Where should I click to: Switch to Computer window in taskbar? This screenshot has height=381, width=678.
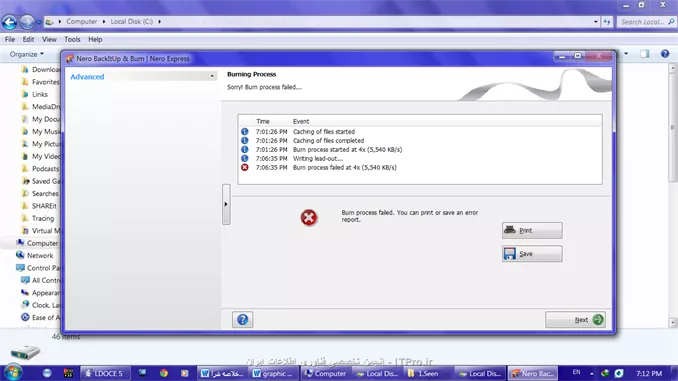pyautogui.click(x=325, y=373)
